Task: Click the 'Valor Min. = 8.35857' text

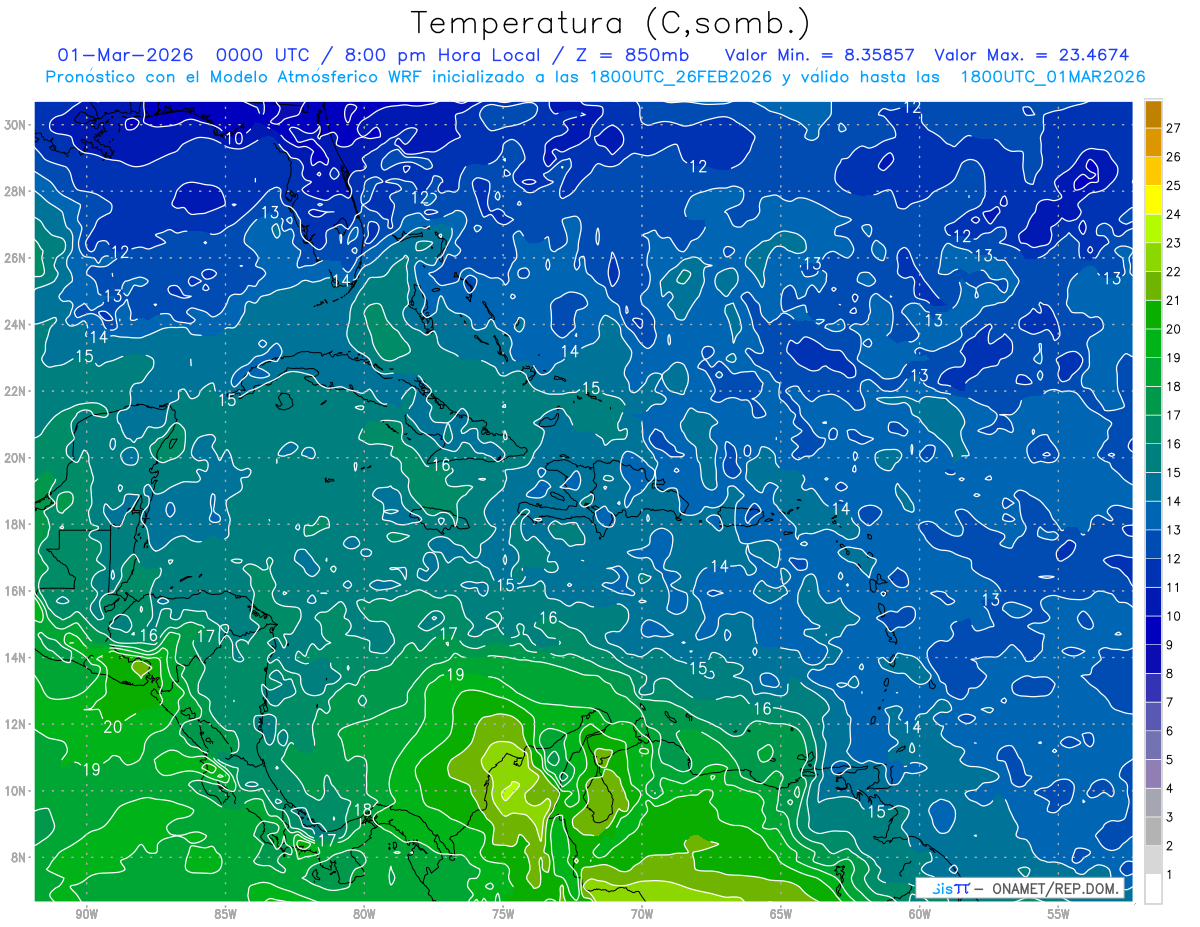Action: tap(821, 55)
